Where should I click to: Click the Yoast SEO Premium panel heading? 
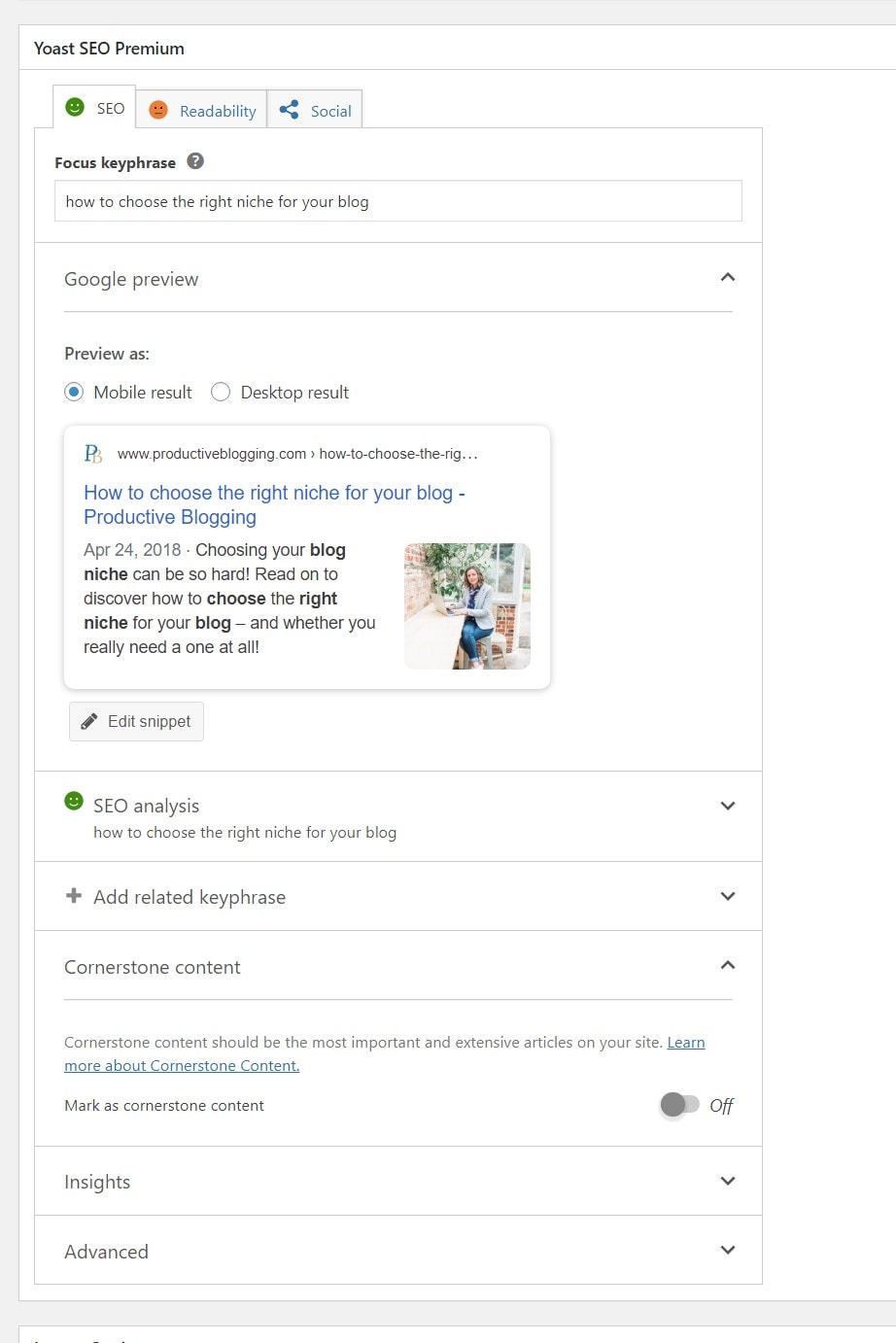pyautogui.click(x=109, y=48)
